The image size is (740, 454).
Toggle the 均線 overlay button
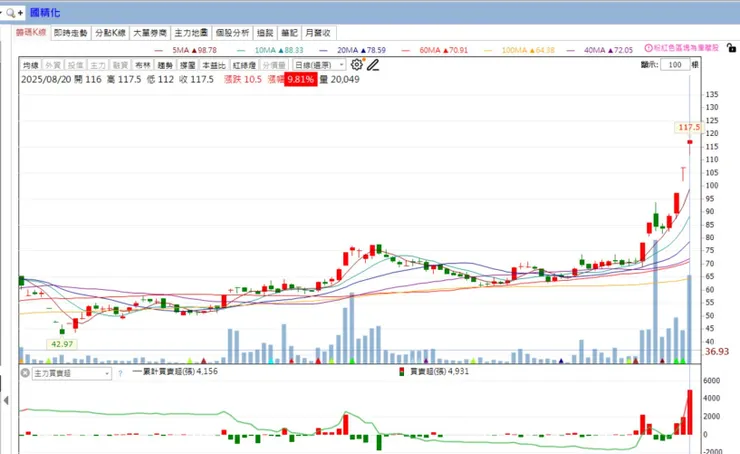click(x=31, y=65)
